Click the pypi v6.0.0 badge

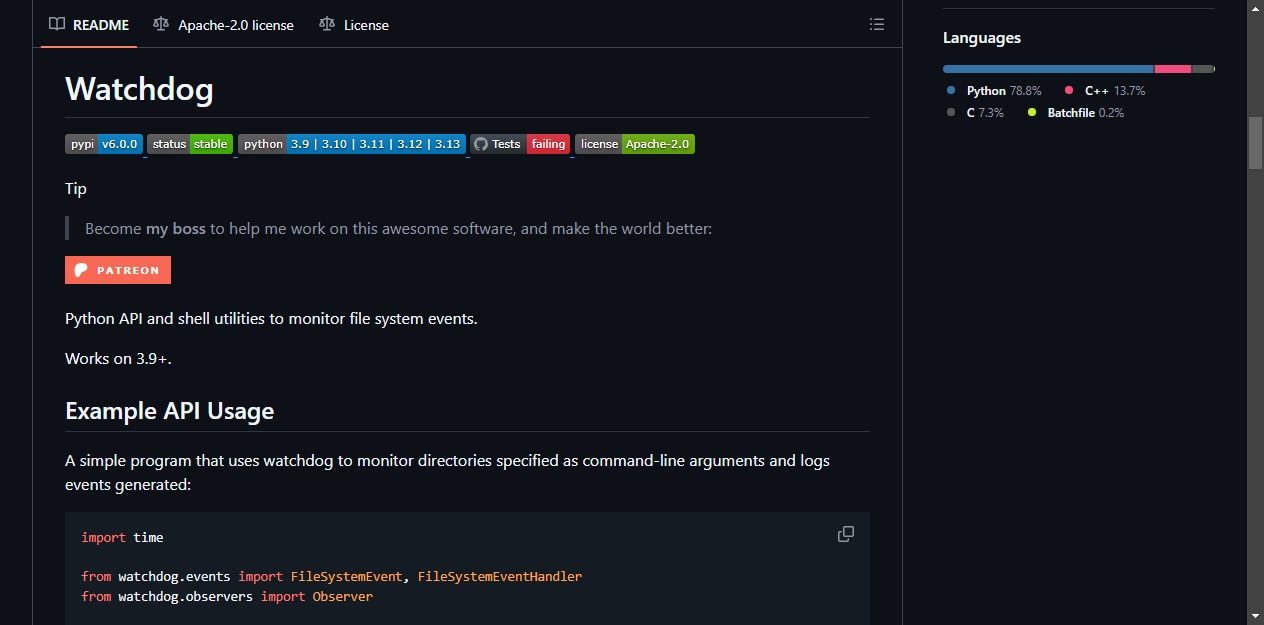tap(104, 144)
